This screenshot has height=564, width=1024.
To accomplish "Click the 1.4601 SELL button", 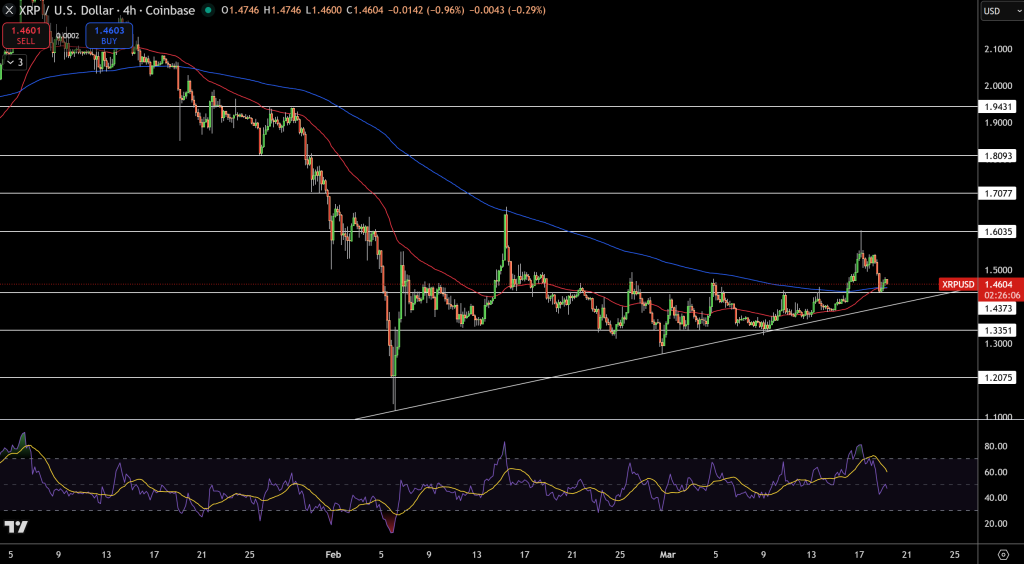I will (x=25, y=35).
